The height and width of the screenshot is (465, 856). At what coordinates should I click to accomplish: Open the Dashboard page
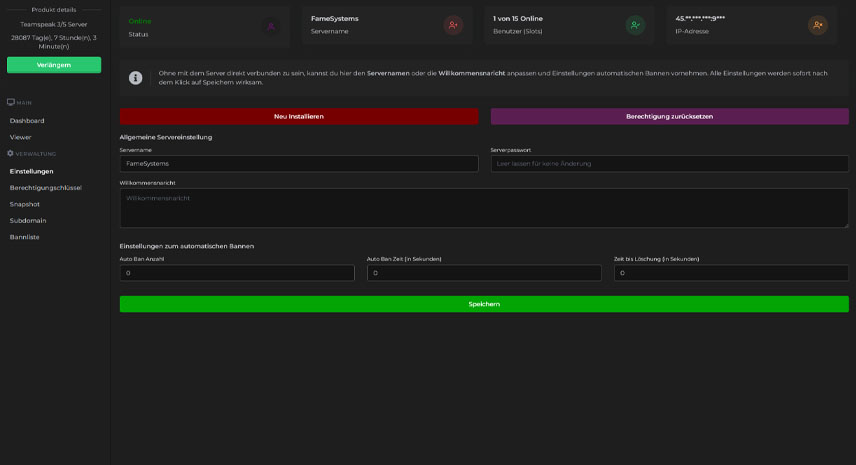(27, 121)
